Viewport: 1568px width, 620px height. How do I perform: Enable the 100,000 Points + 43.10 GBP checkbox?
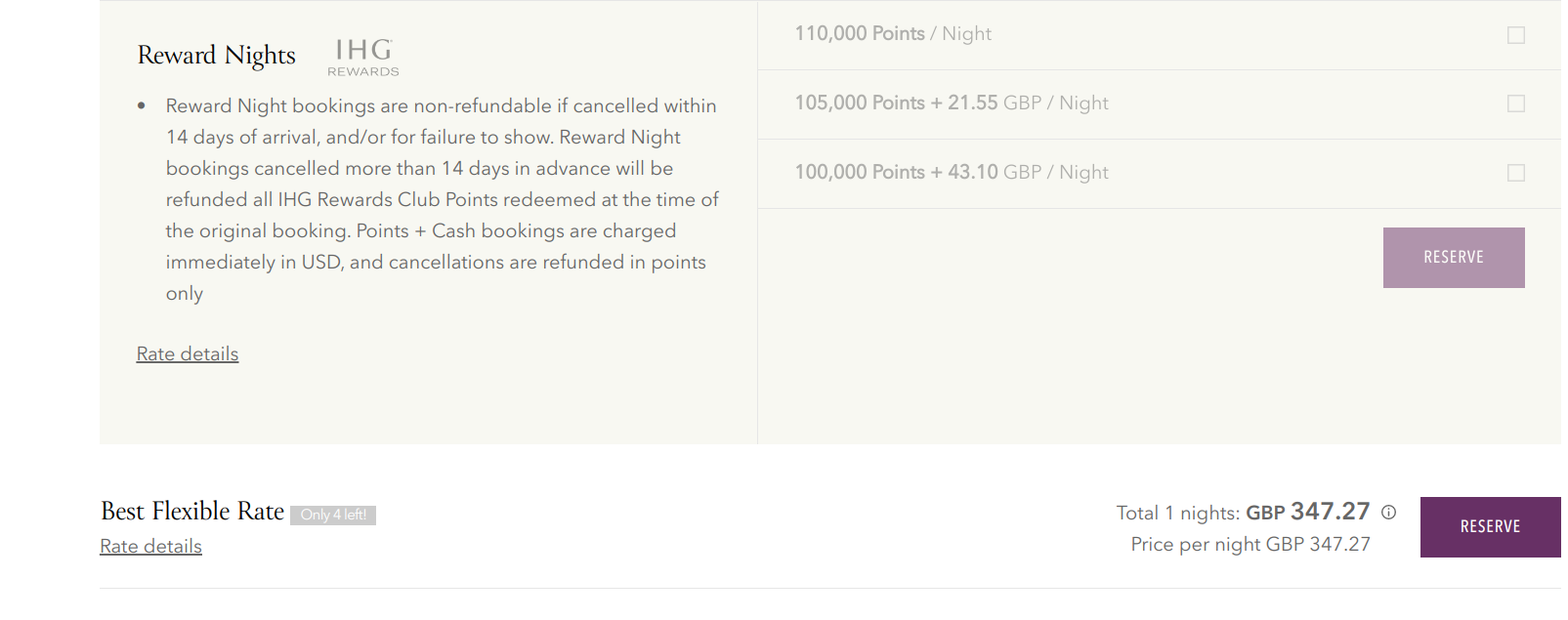[1515, 173]
